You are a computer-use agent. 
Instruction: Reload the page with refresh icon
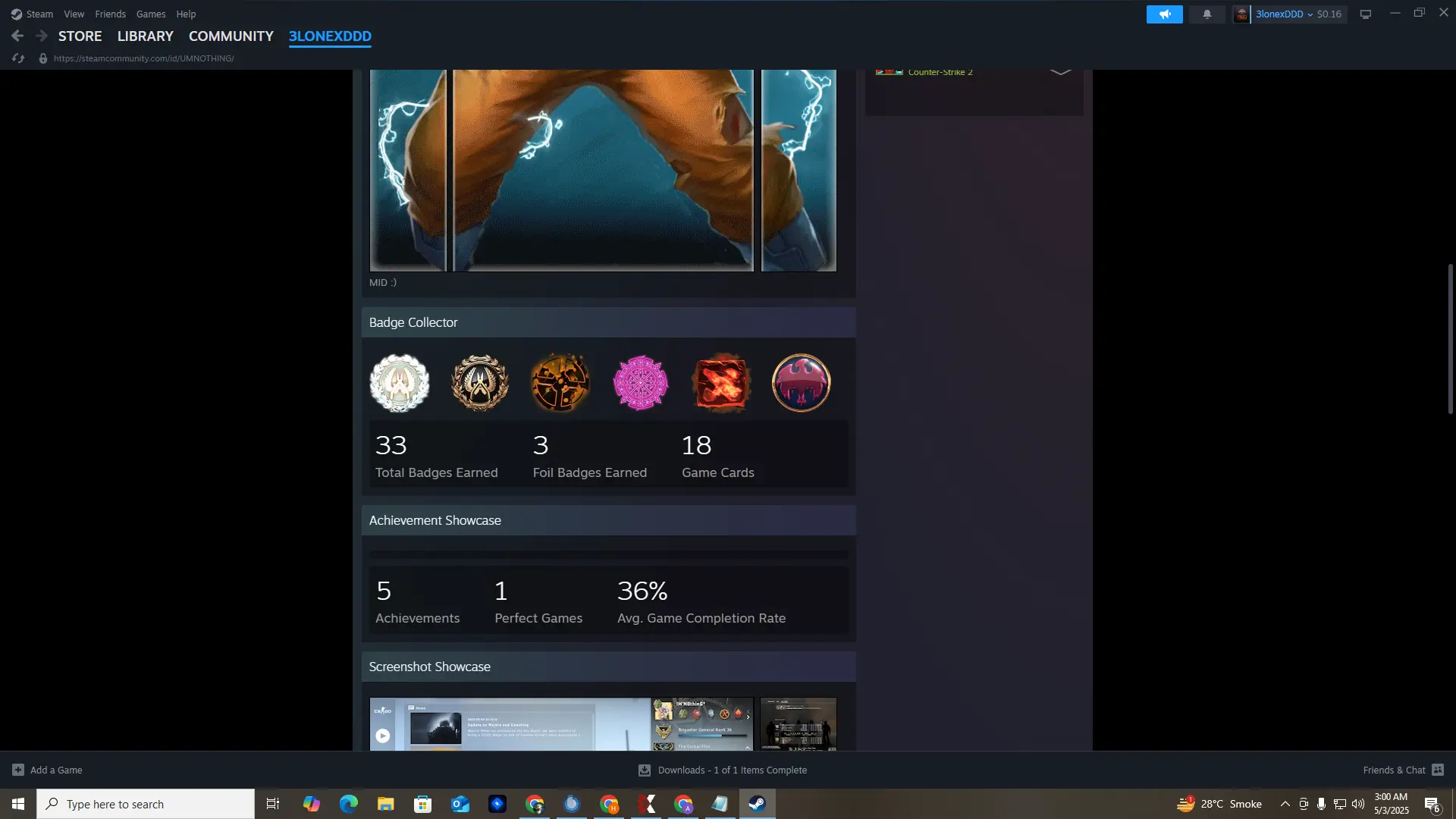tap(18, 58)
